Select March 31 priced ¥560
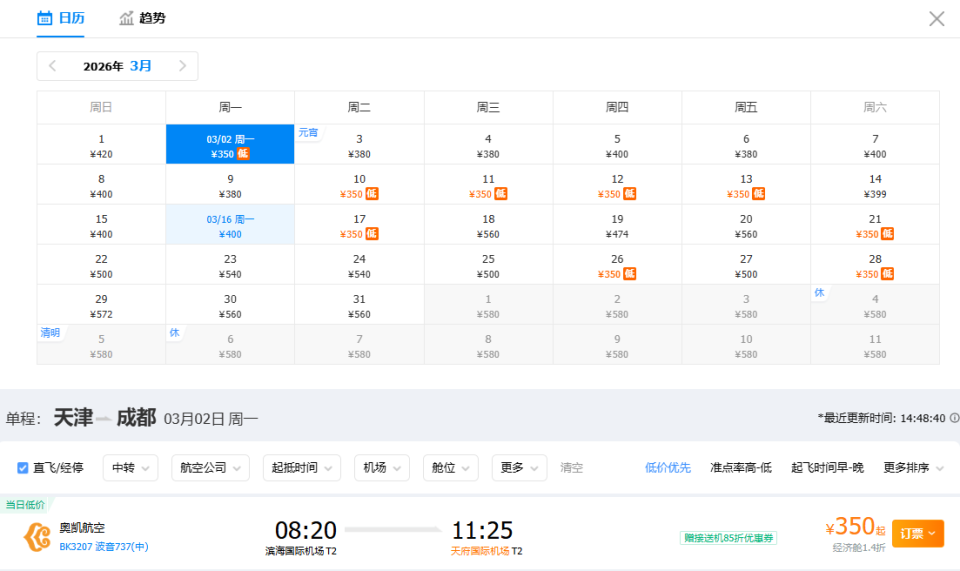The height and width of the screenshot is (571, 960). click(x=359, y=305)
